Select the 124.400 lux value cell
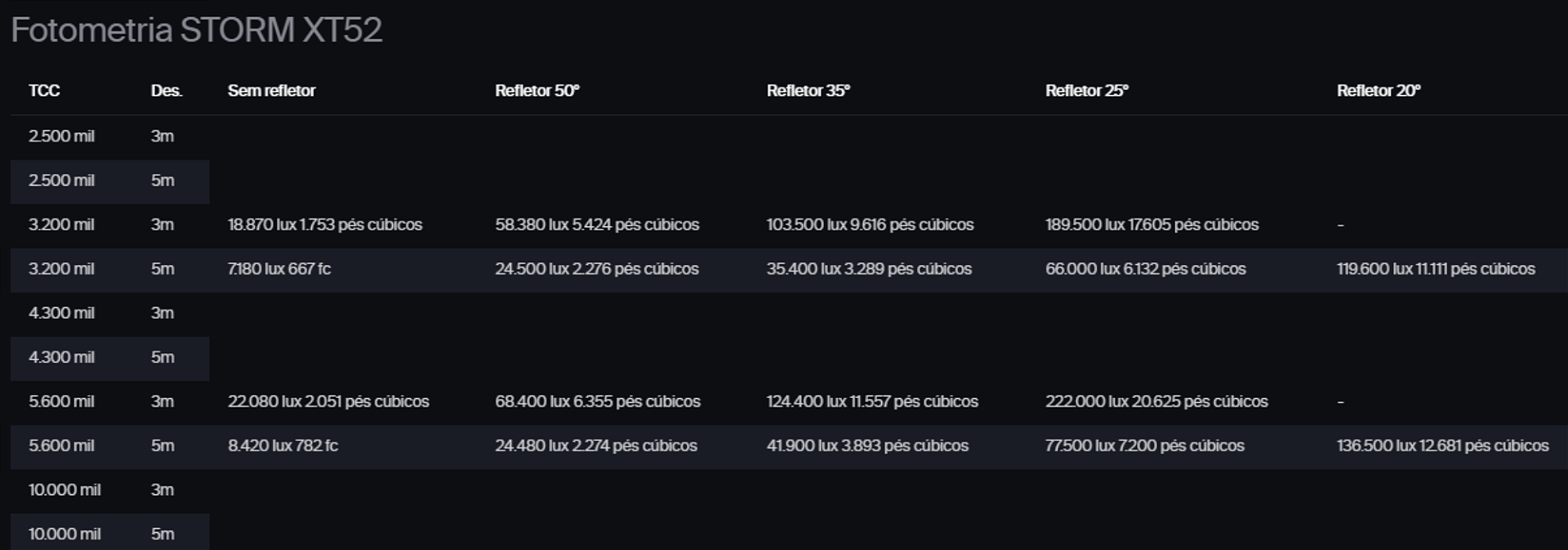Screen dimensions: 1568x550 coord(871,401)
